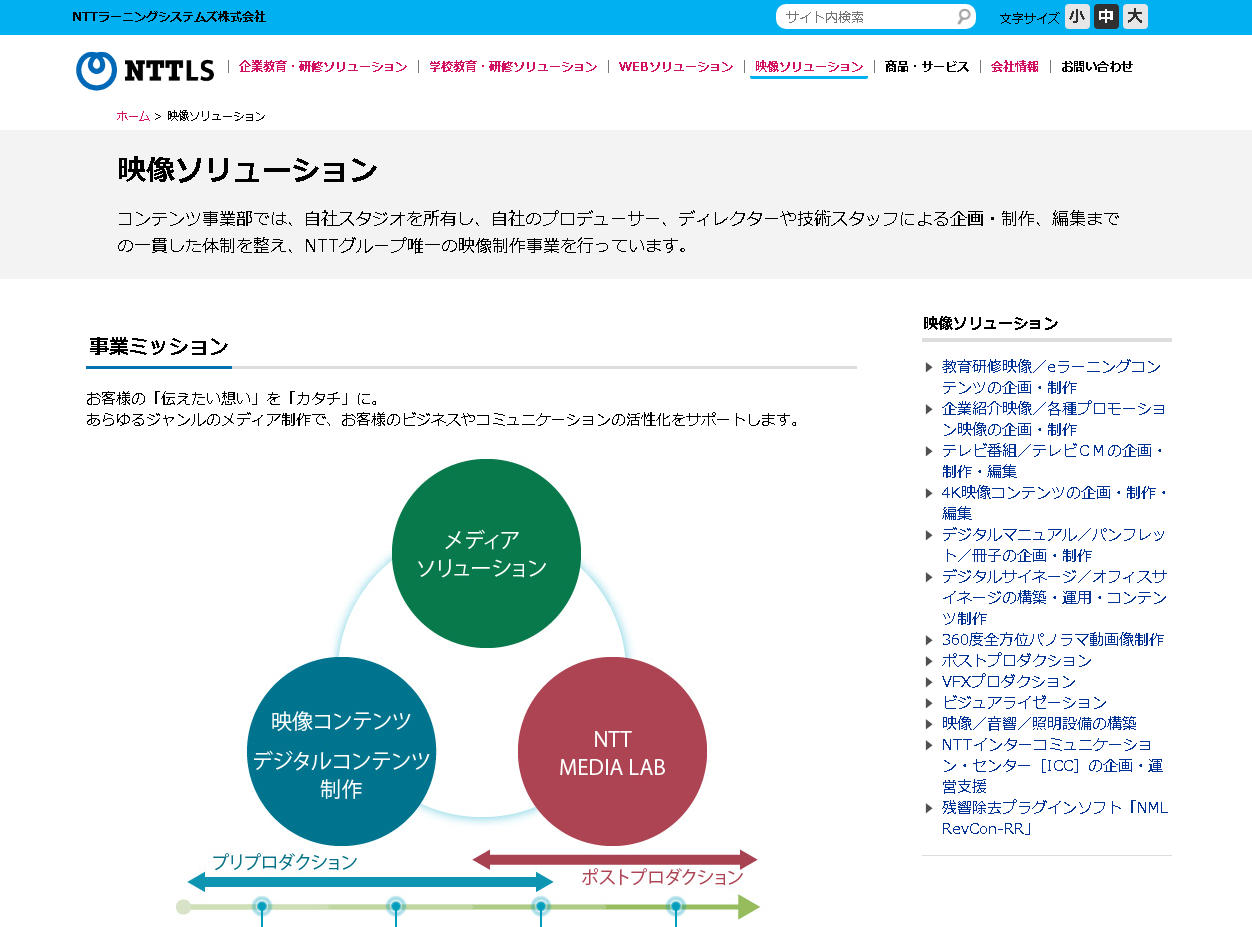The width and height of the screenshot is (1252, 927).
Task: Set font size to small (小)
Action: coord(1077,16)
